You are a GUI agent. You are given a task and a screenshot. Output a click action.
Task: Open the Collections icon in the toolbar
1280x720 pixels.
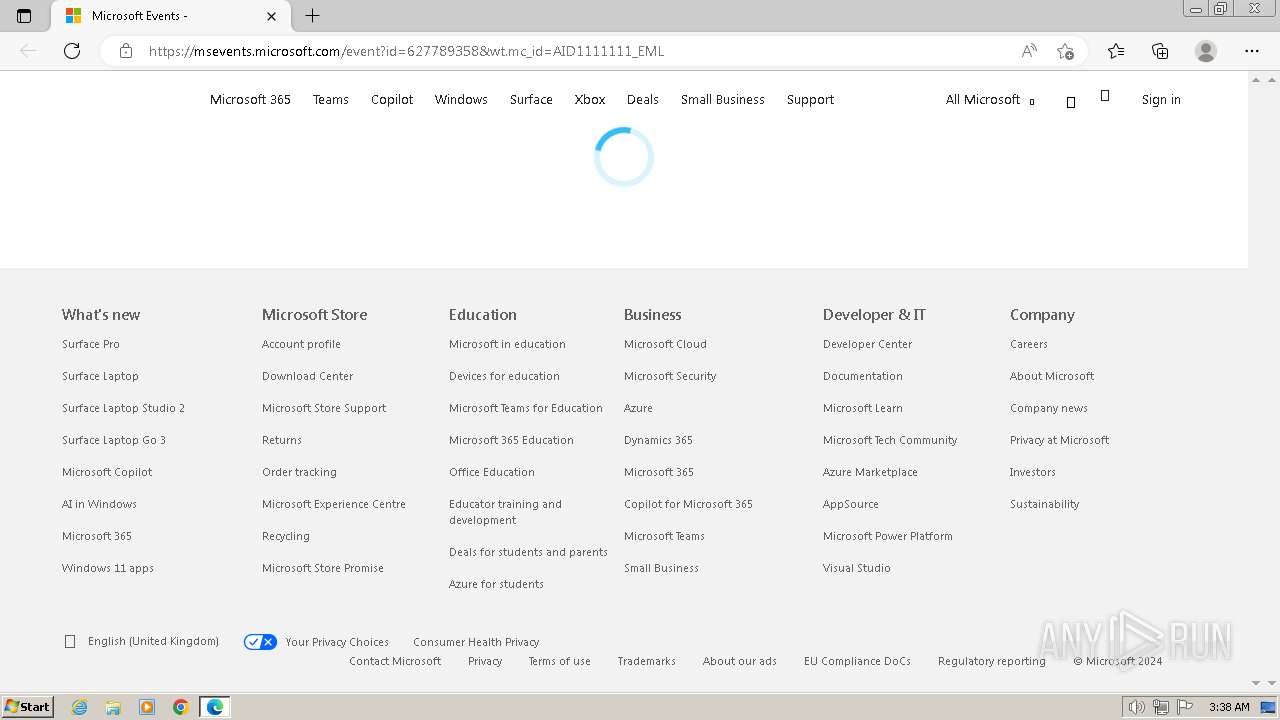1160,51
